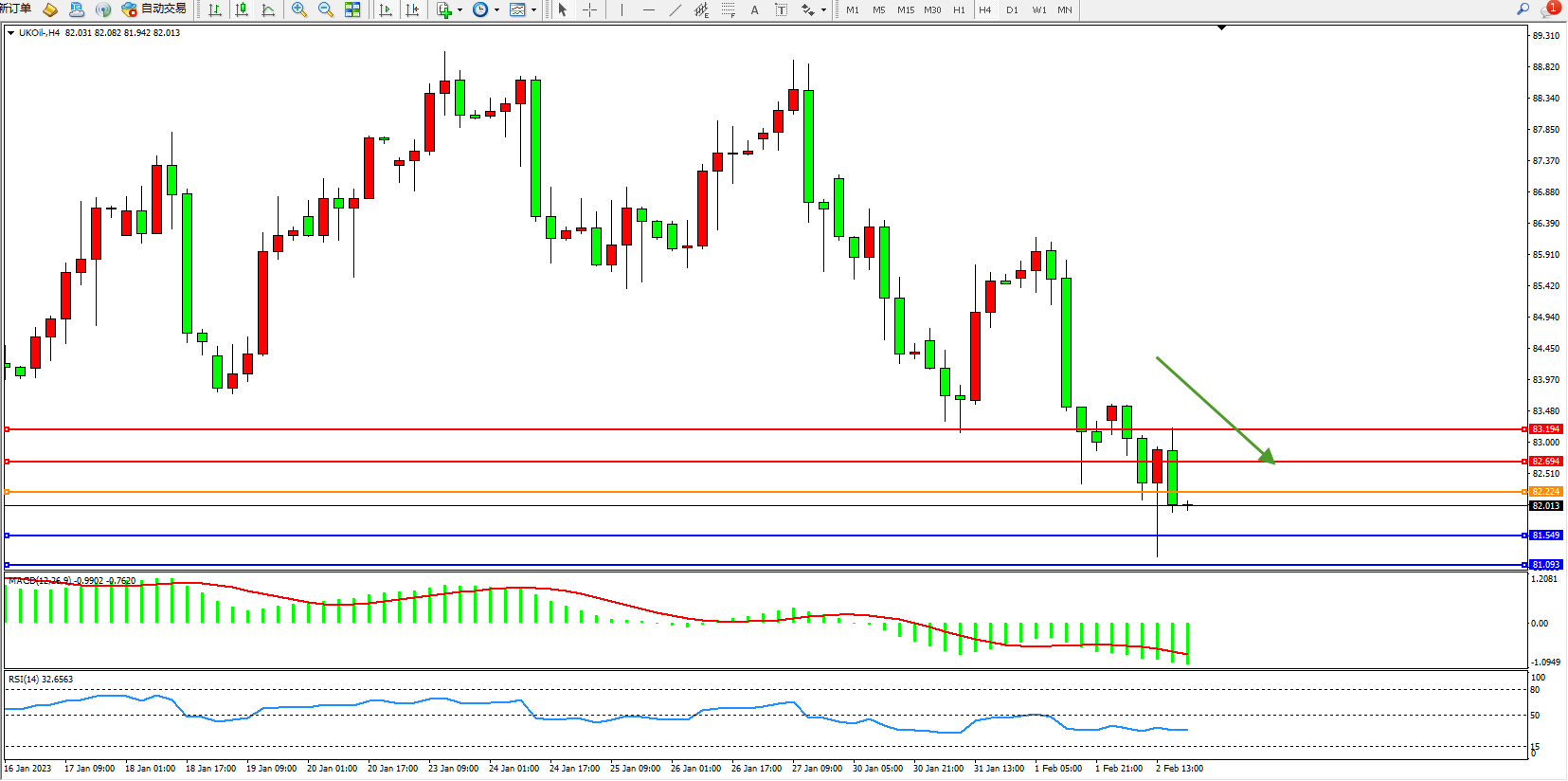Click the notification bubble with badge
The height and width of the screenshot is (781, 1568).
1551,9
